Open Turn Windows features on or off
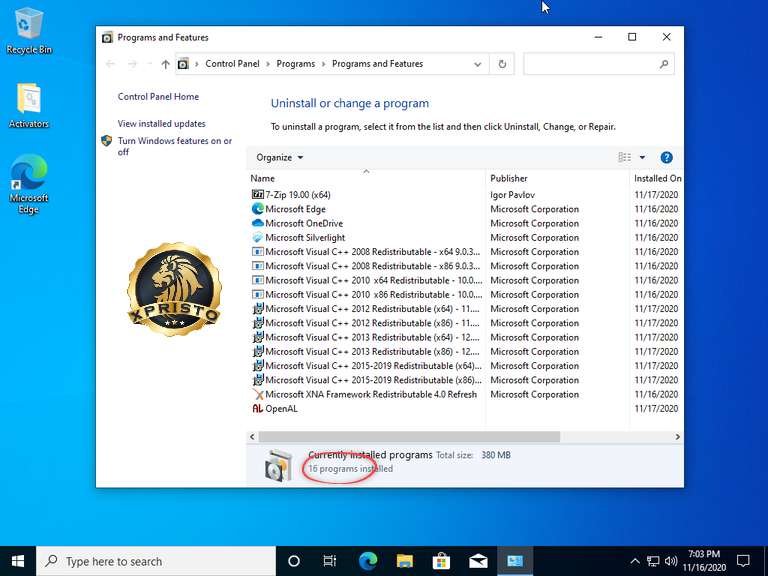The height and width of the screenshot is (576, 768). (x=174, y=146)
